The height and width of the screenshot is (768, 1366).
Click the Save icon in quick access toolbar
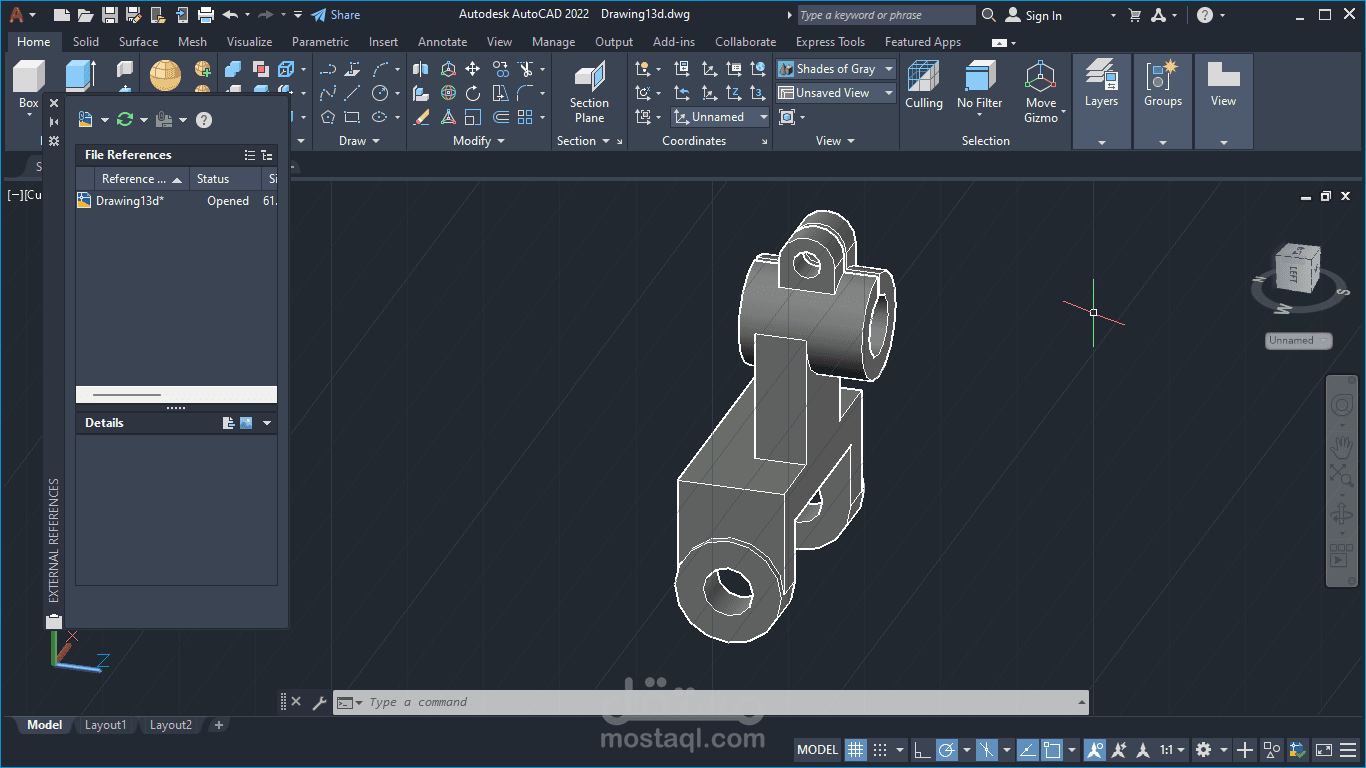[x=110, y=15]
